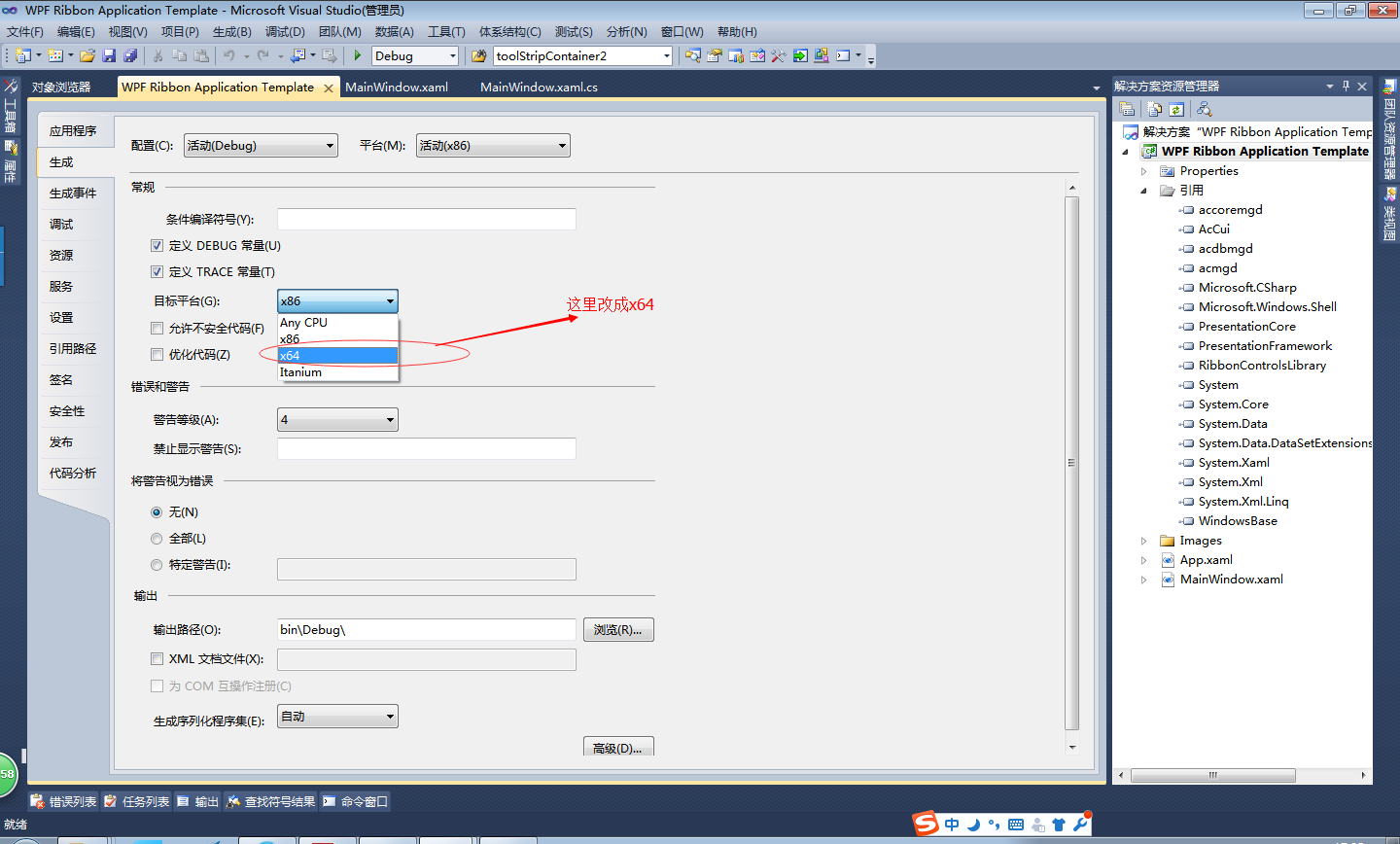
Task: Click Solution Explorer's Properties icon
Action: pos(1127,109)
